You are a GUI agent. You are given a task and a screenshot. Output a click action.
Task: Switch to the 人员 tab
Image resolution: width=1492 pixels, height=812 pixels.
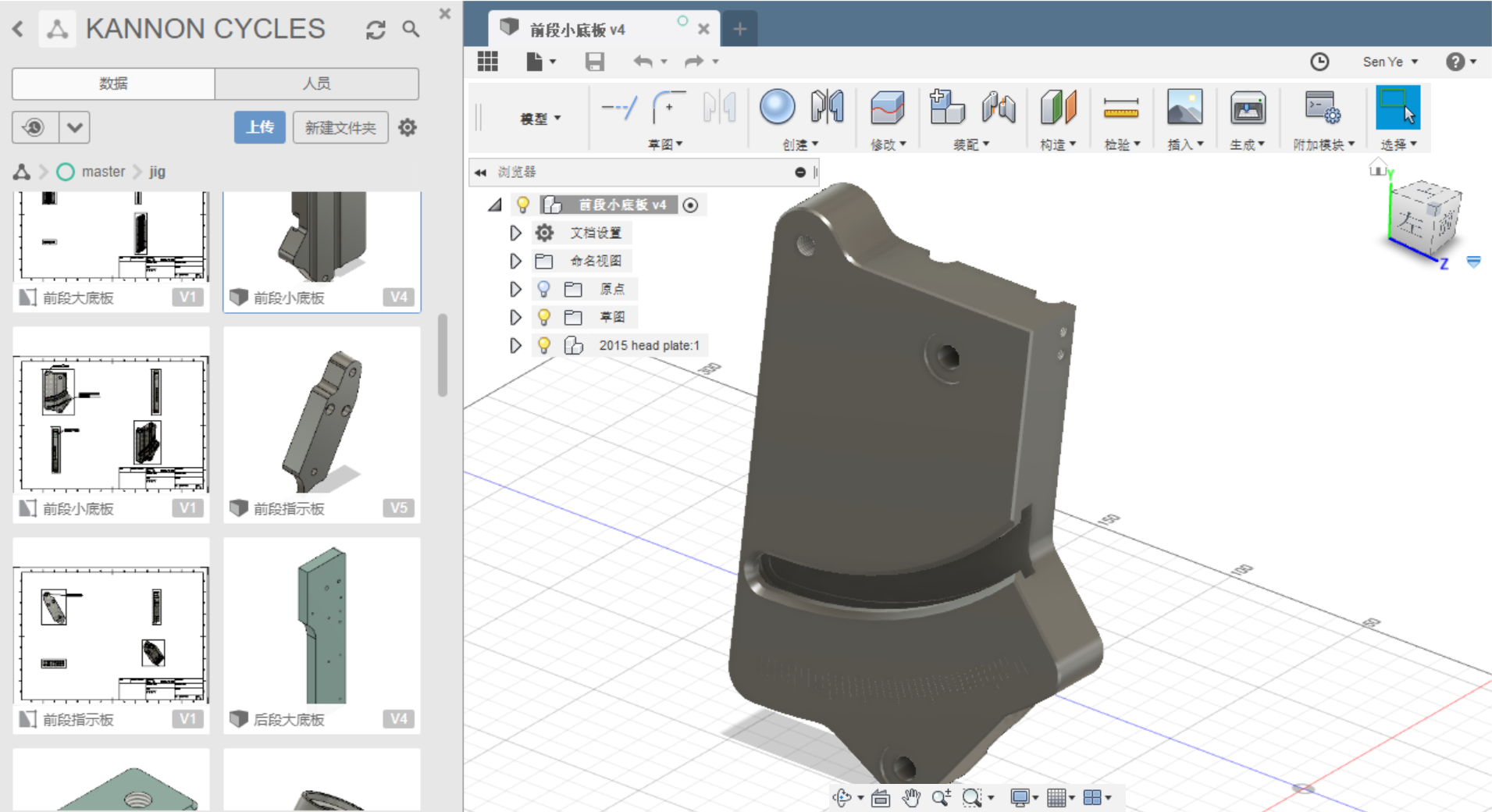point(316,84)
